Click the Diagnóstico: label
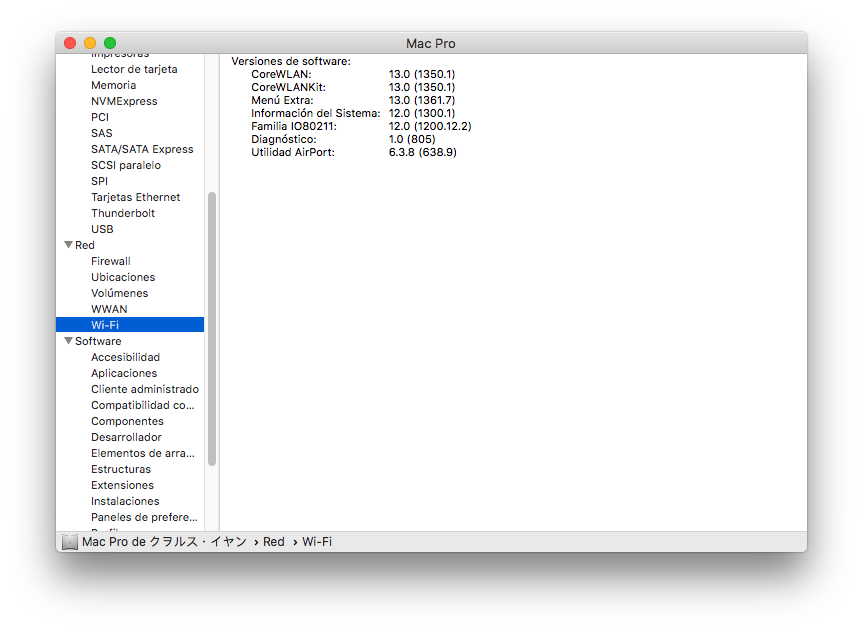Image resolution: width=863 pixels, height=632 pixels. (x=284, y=139)
